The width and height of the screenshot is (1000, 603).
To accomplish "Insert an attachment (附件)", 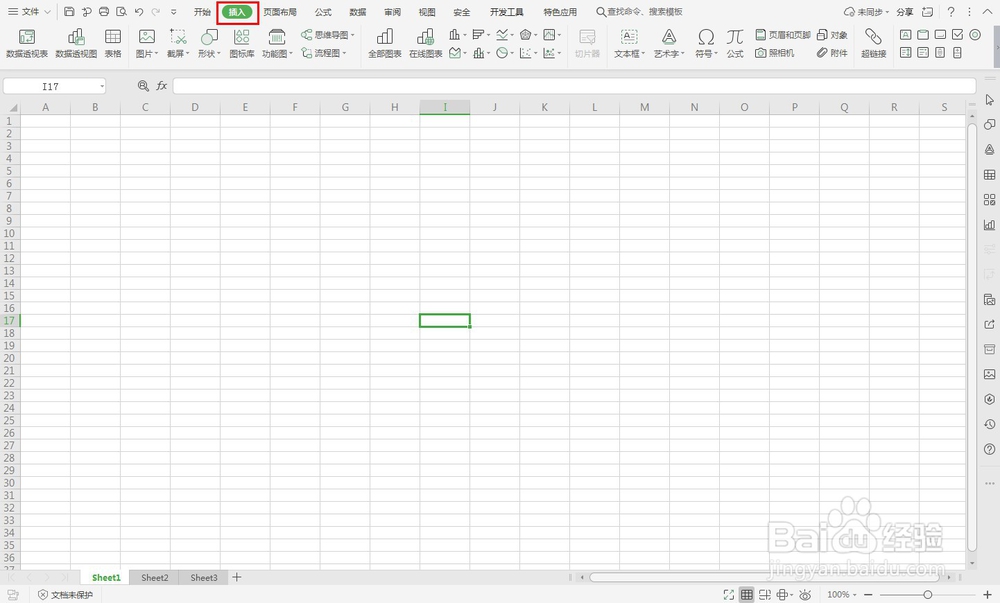I will coord(832,53).
